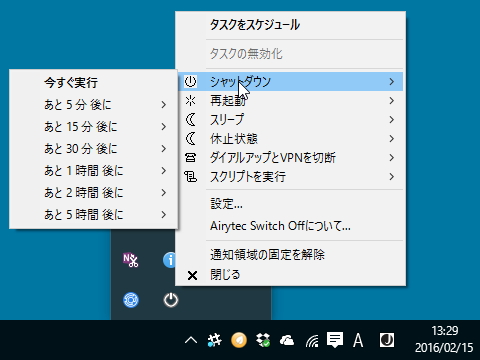Open the OneDrive cloud tray icon
Screen dimensions: 480x360
tap(287, 340)
